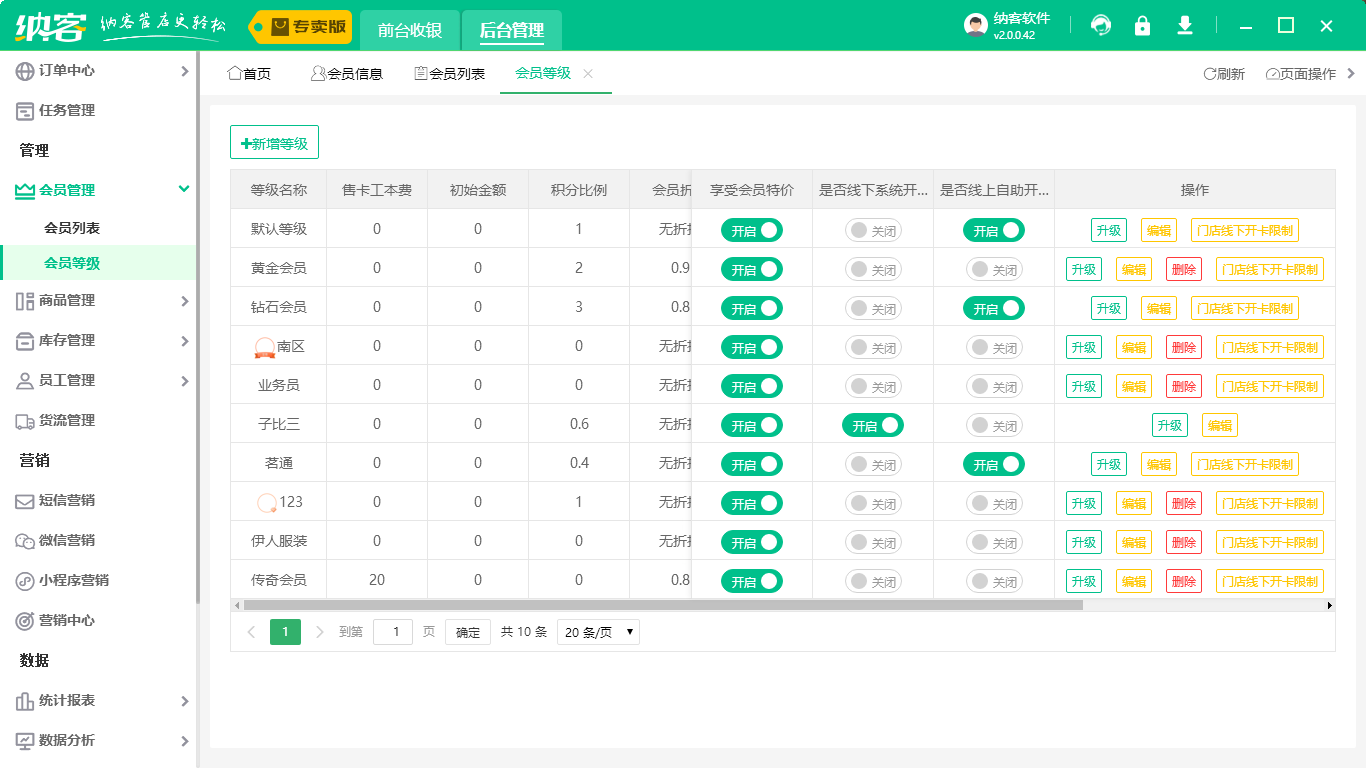Disable 享受会员特价 for 黄金会员
Screen dimensions: 1366x768
coord(751,268)
